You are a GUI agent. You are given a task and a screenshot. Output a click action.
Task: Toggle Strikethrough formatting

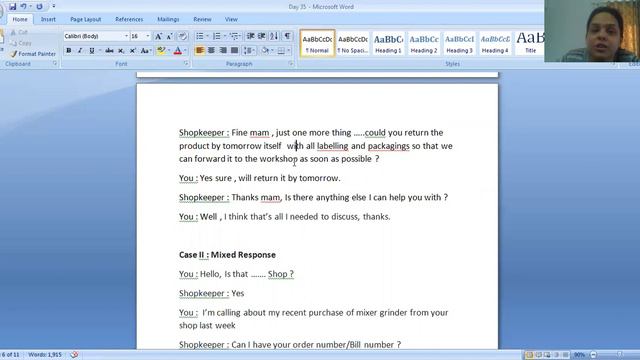(x=109, y=51)
